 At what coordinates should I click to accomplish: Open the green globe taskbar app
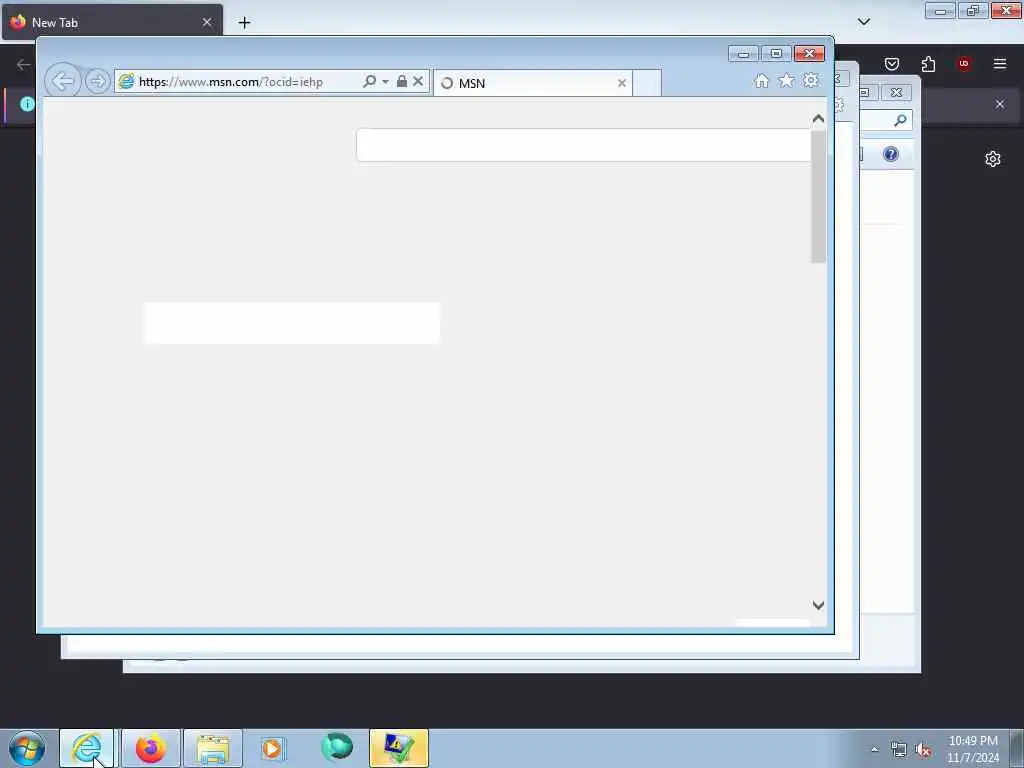(x=337, y=748)
